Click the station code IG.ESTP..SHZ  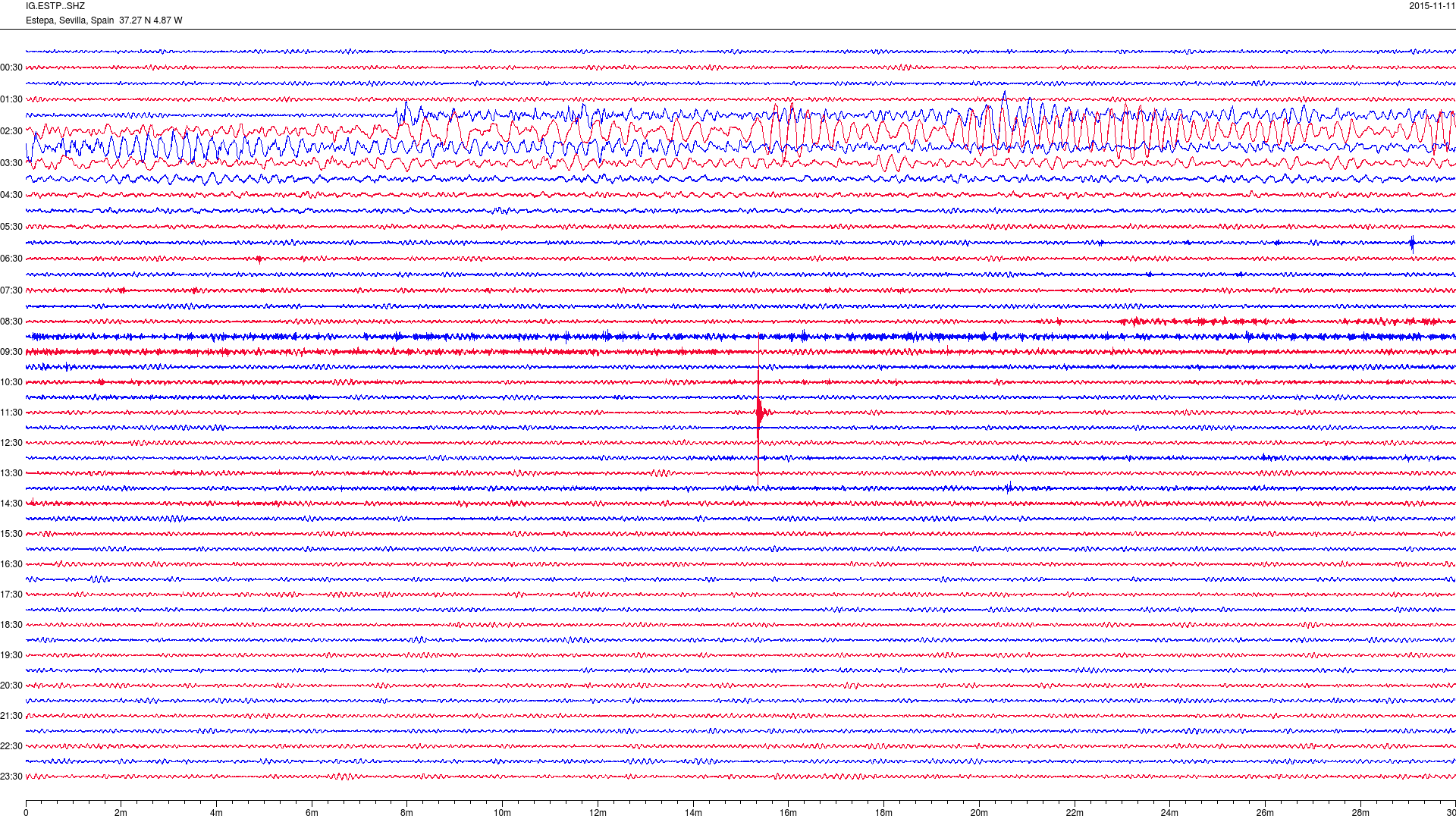point(55,6)
